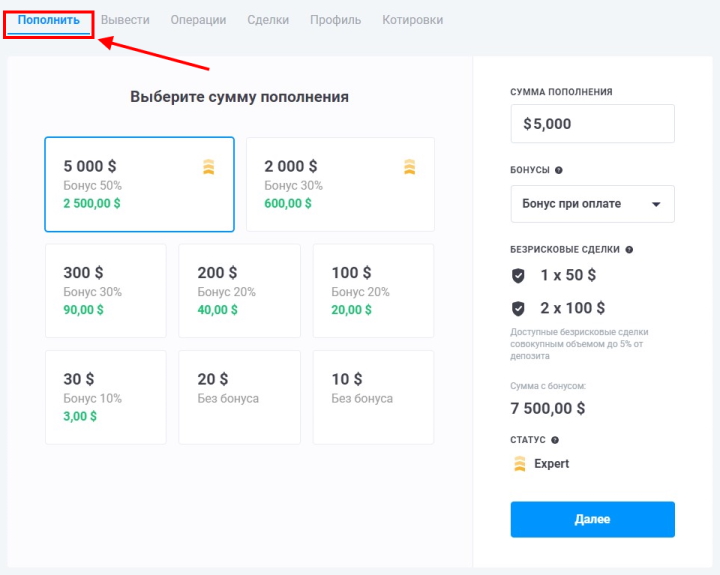
Task: Click the gold Expert status icon
Action: coord(519,464)
